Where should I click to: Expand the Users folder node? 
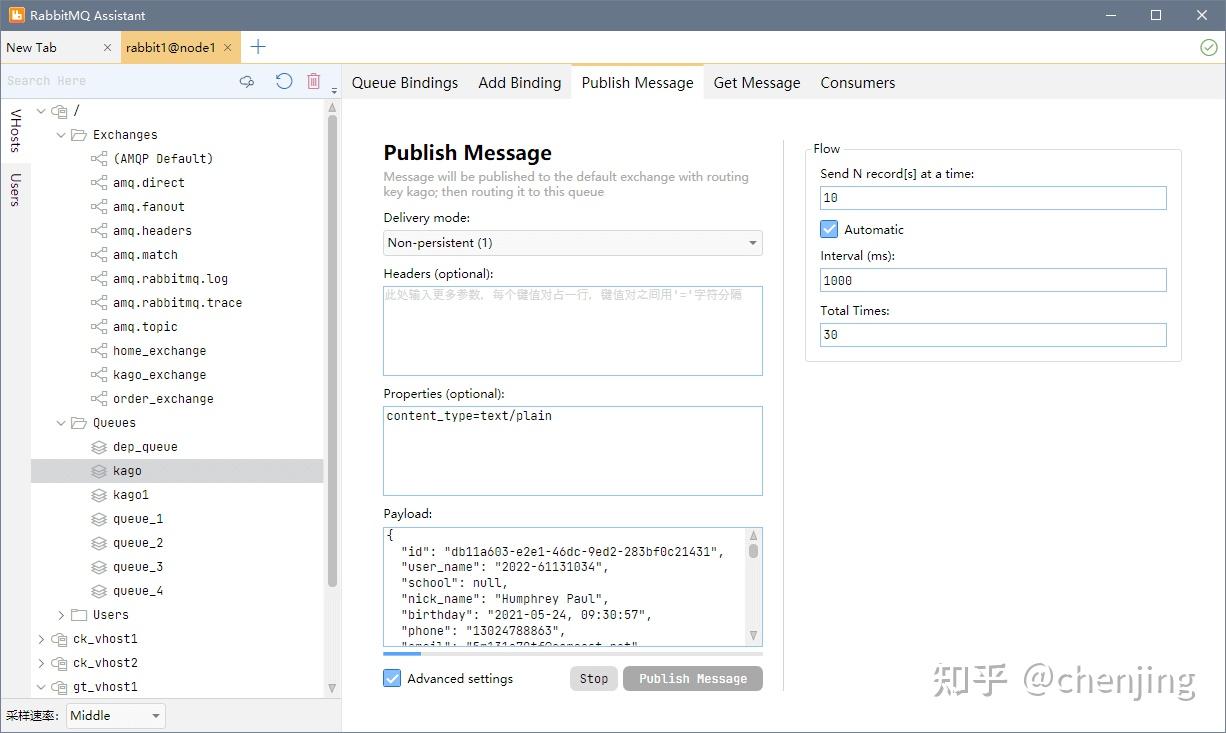tap(61, 615)
